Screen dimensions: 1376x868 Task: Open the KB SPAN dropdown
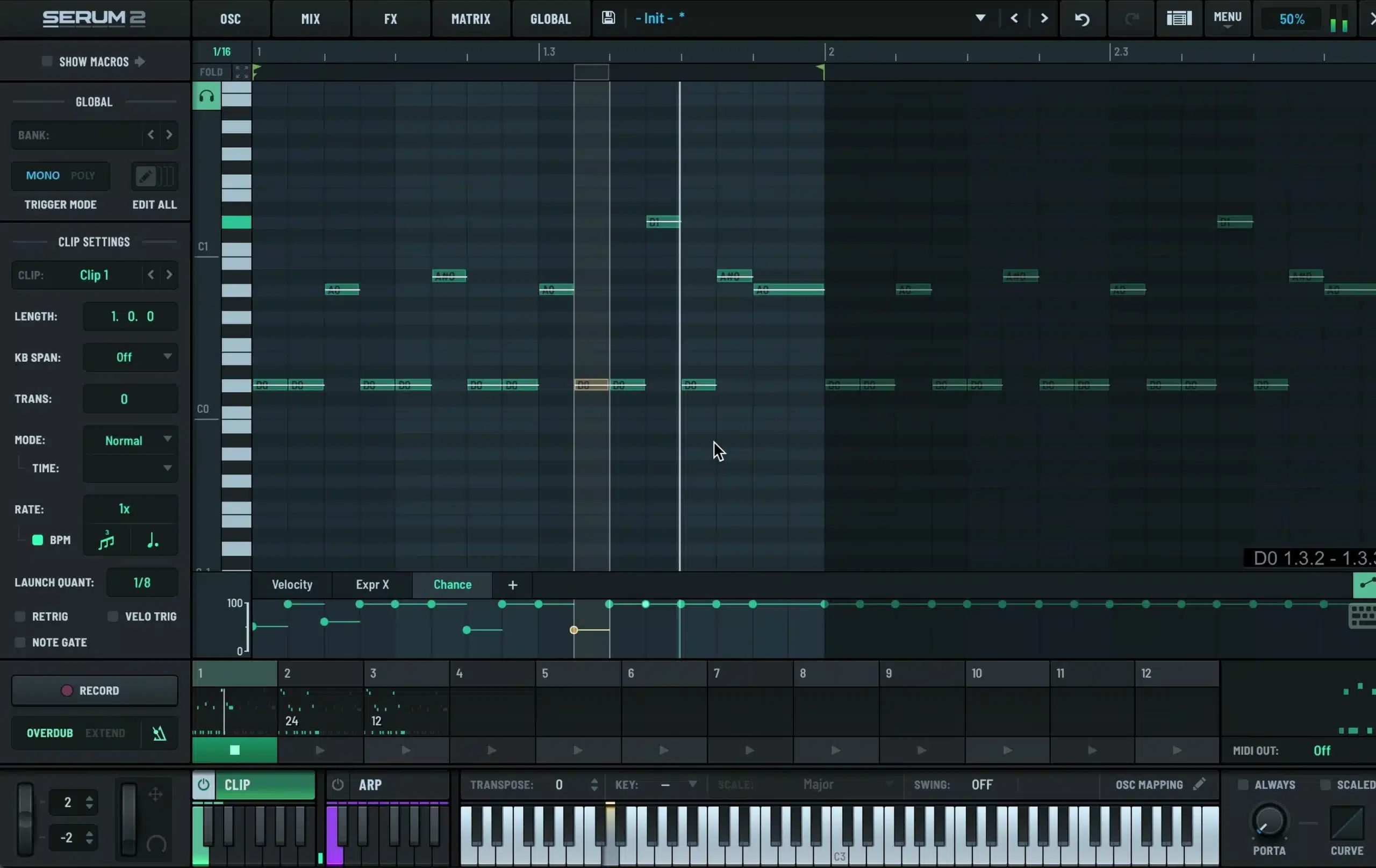[130, 357]
